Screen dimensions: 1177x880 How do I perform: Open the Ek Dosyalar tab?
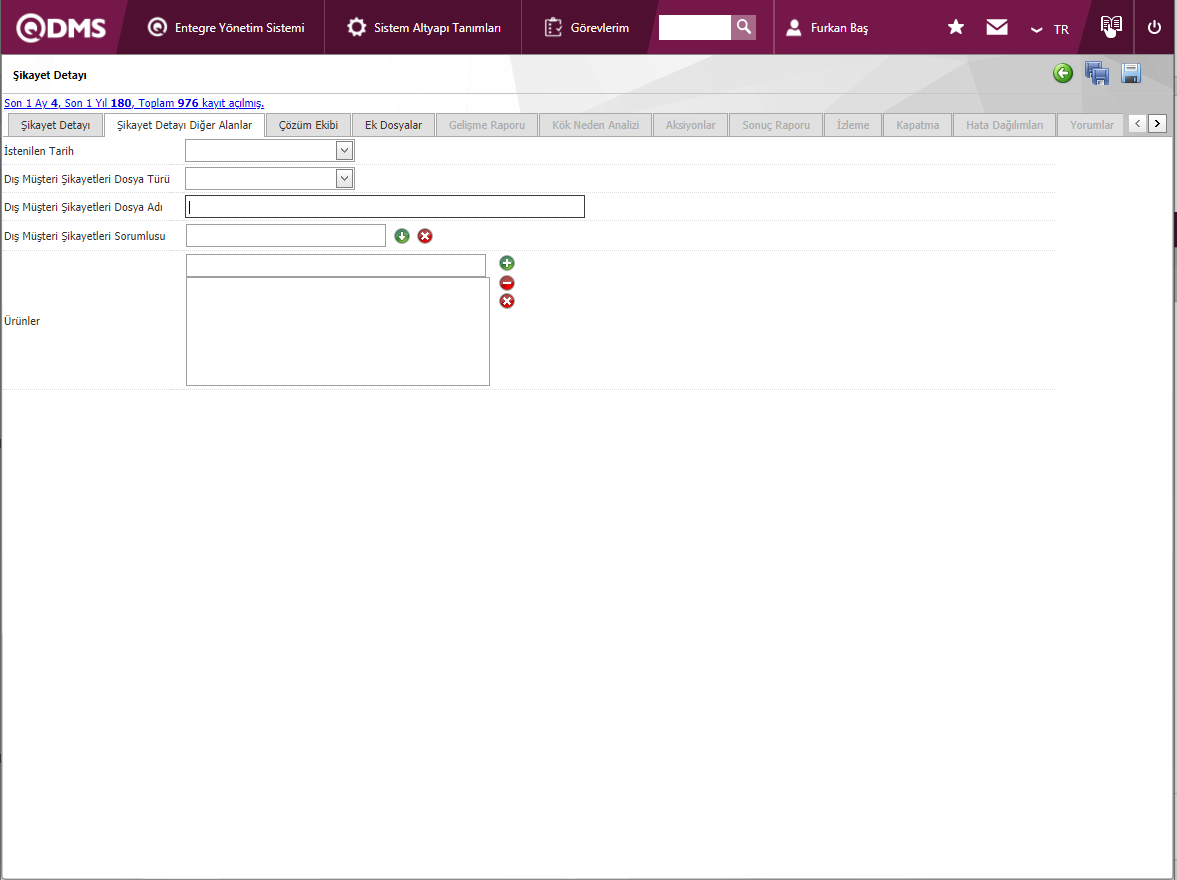tap(393, 125)
